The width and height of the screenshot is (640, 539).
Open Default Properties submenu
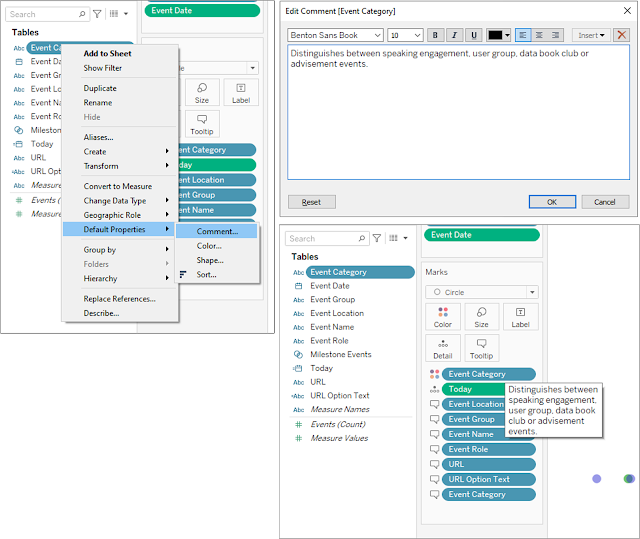click(119, 229)
